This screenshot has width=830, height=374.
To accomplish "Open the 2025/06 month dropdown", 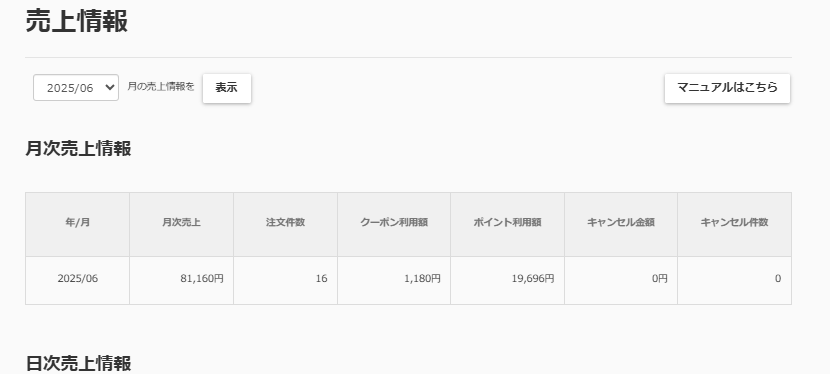I will tap(76, 88).
